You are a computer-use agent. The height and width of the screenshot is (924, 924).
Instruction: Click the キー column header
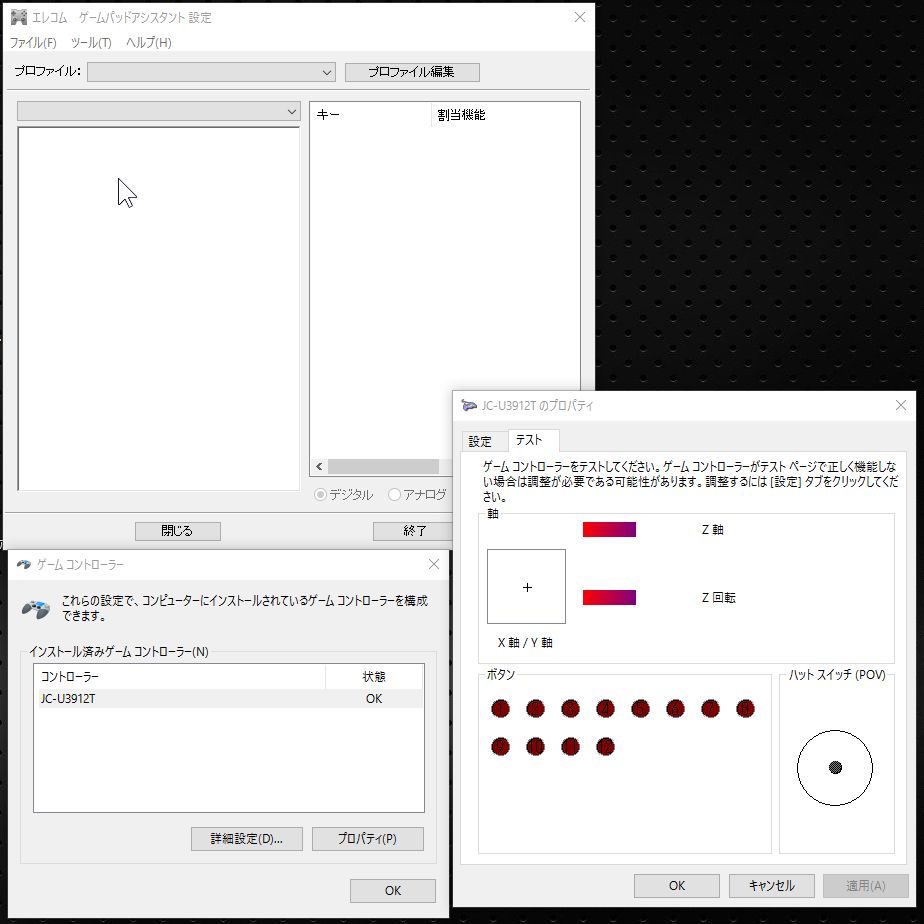(371, 115)
